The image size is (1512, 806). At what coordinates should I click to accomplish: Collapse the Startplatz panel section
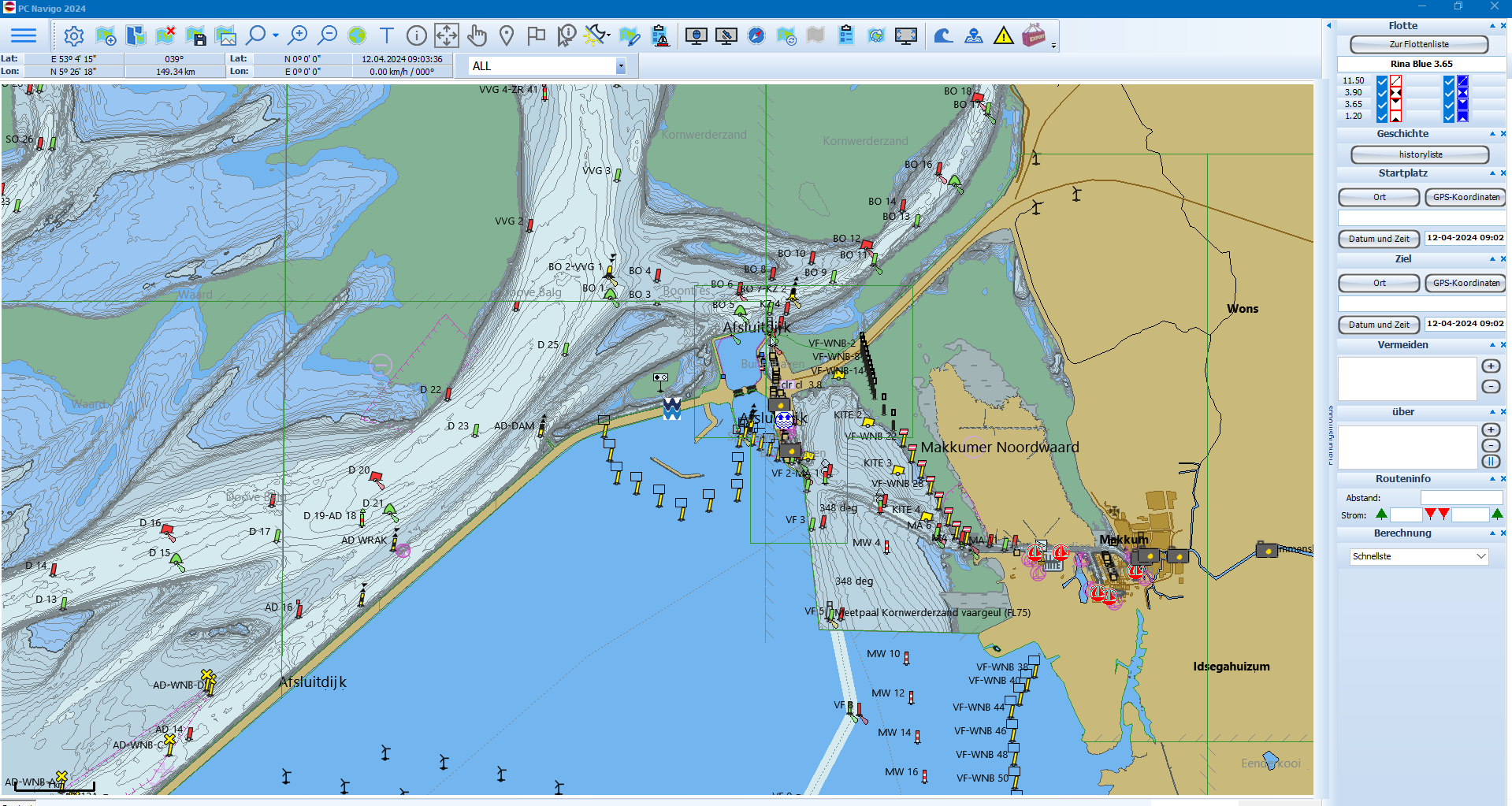1492,173
